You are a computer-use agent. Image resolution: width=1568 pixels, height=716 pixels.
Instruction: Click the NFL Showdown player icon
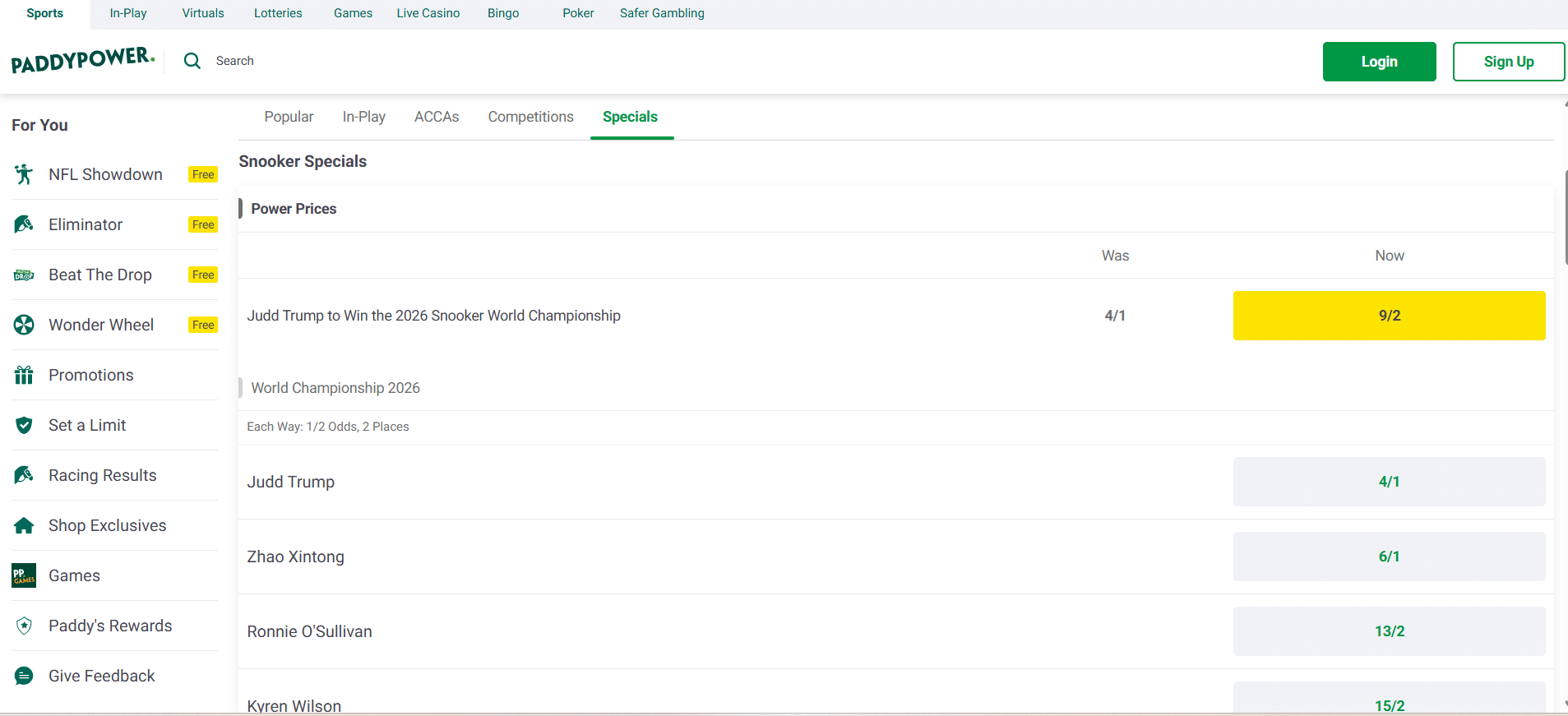point(24,174)
